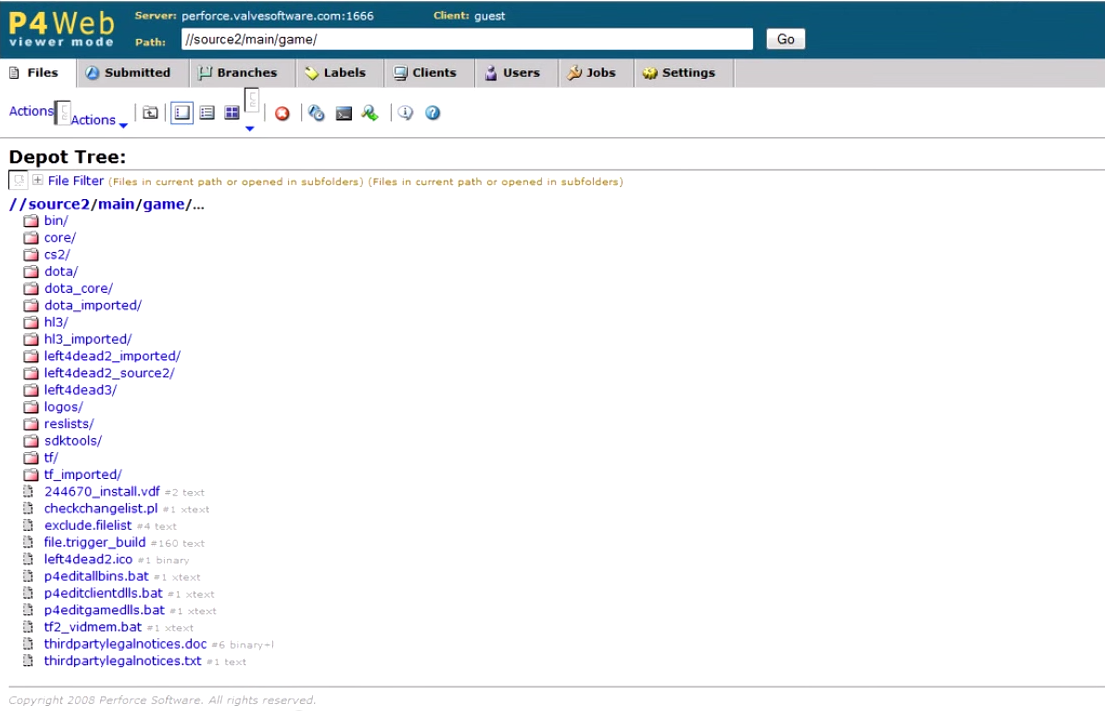Select the tree view mode icon
Screen dimensions: 1105x711
click(182, 113)
